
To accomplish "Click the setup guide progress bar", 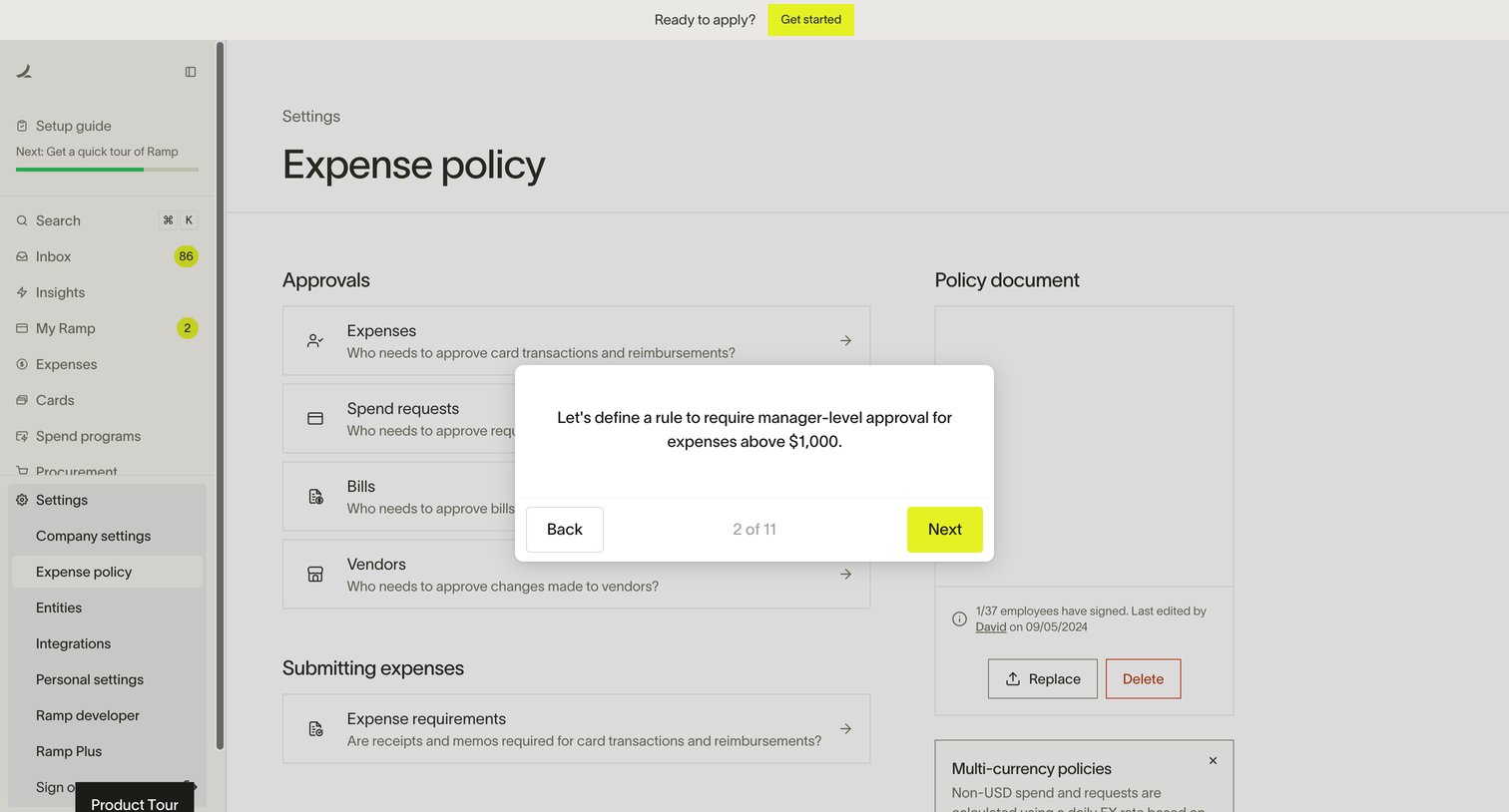I will [x=107, y=170].
